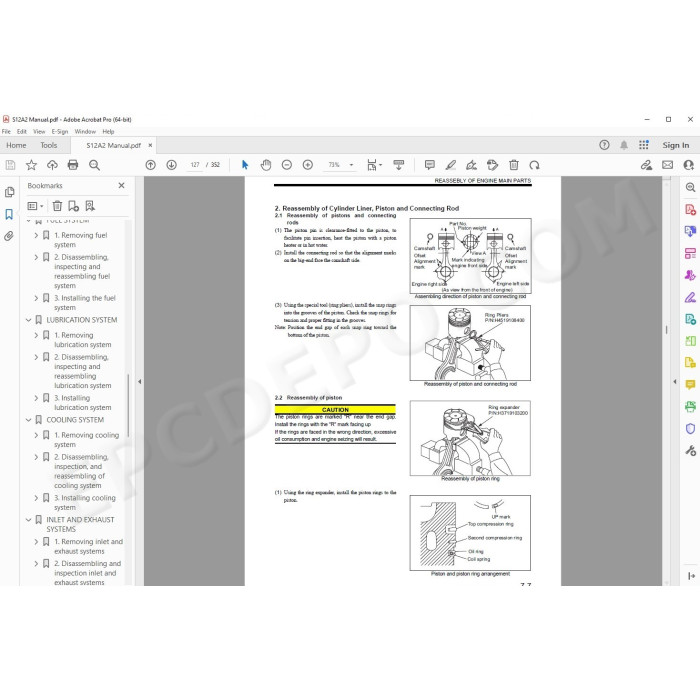Star this file as a favorite
This screenshot has height=700, width=700.
[x=31, y=165]
